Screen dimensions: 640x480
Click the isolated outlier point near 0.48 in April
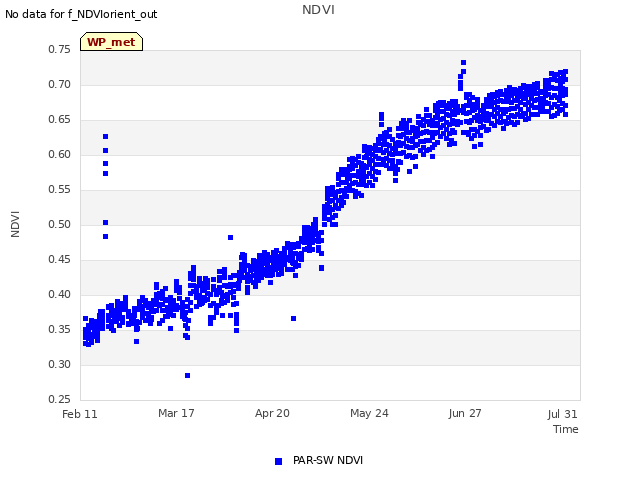coord(230,238)
